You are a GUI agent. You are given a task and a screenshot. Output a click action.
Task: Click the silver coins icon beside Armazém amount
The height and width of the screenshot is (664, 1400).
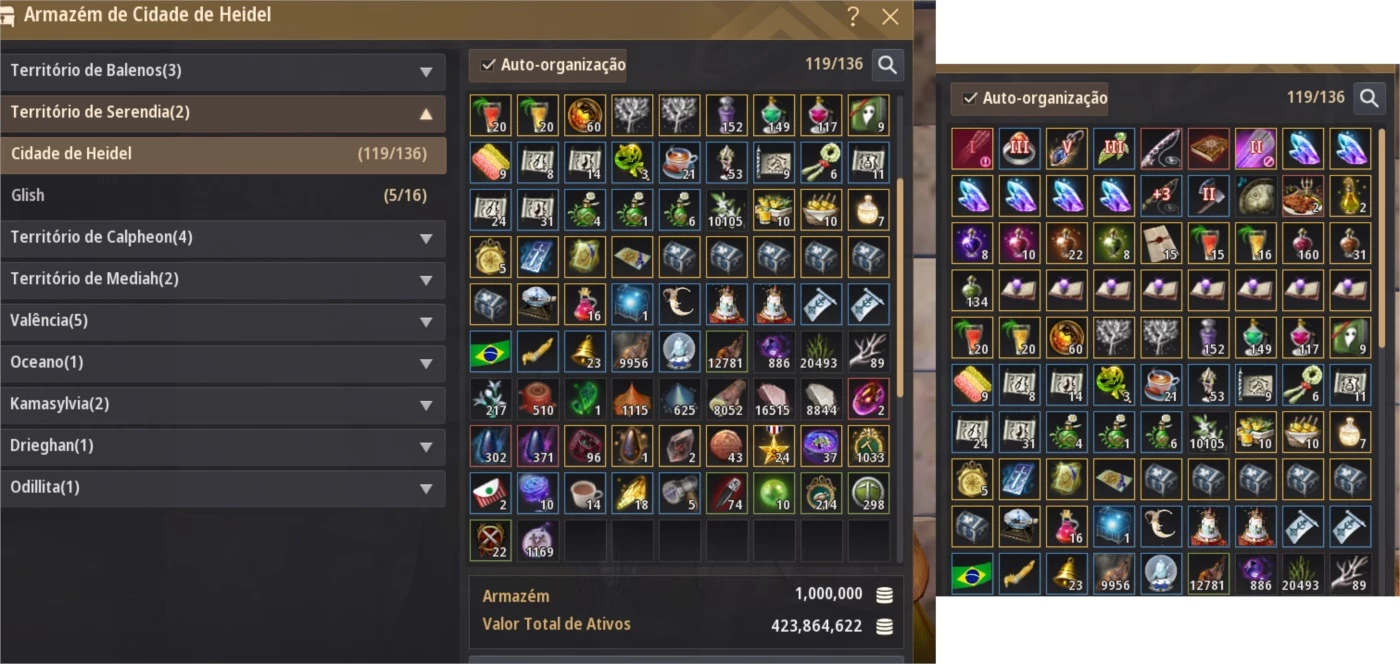click(884, 595)
